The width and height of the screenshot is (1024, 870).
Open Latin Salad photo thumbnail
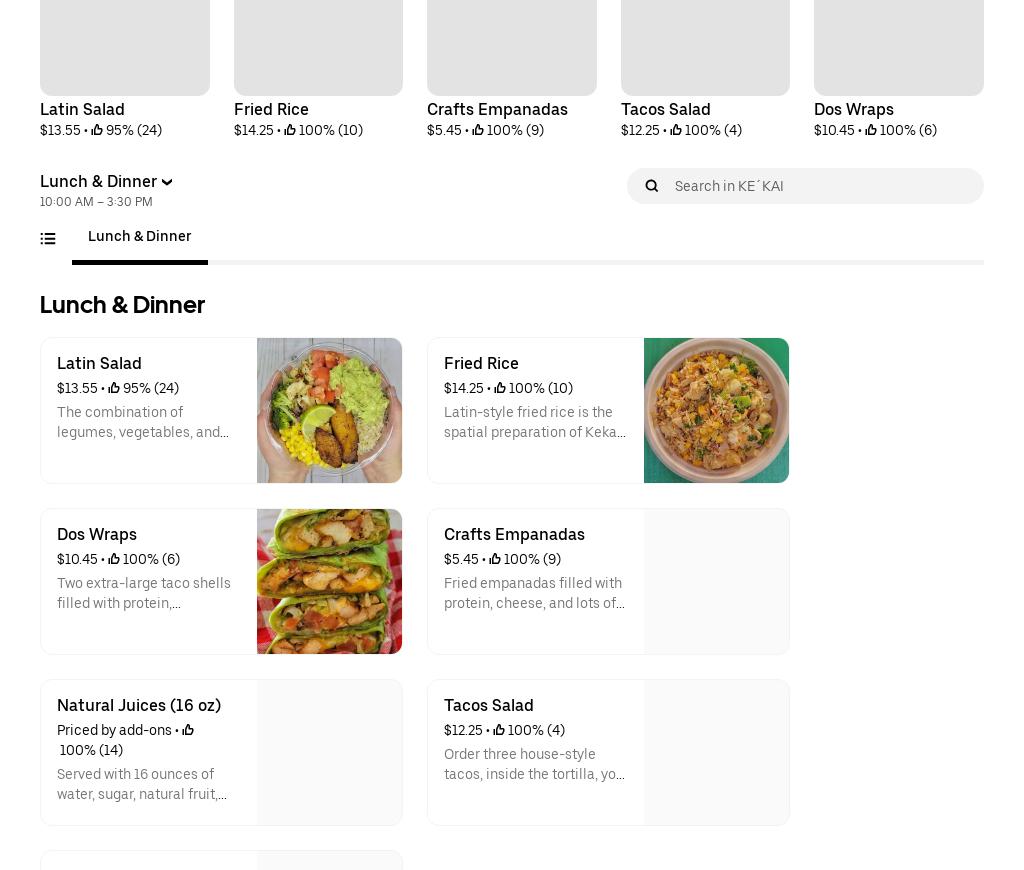(x=329, y=411)
